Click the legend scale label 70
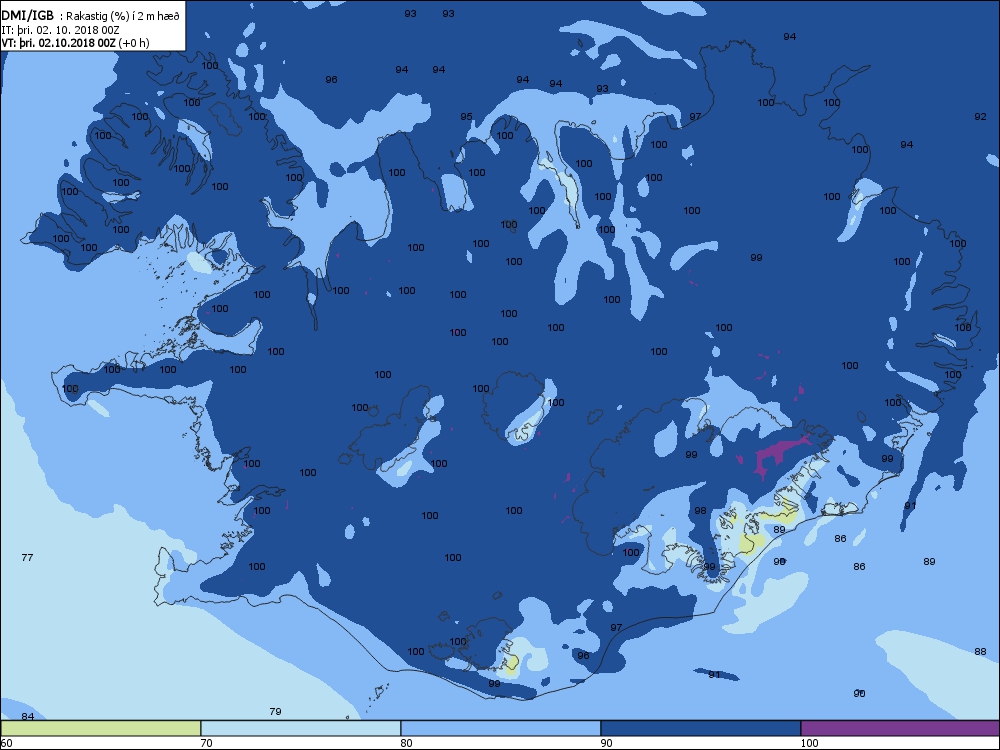1000x750 pixels. tap(207, 743)
